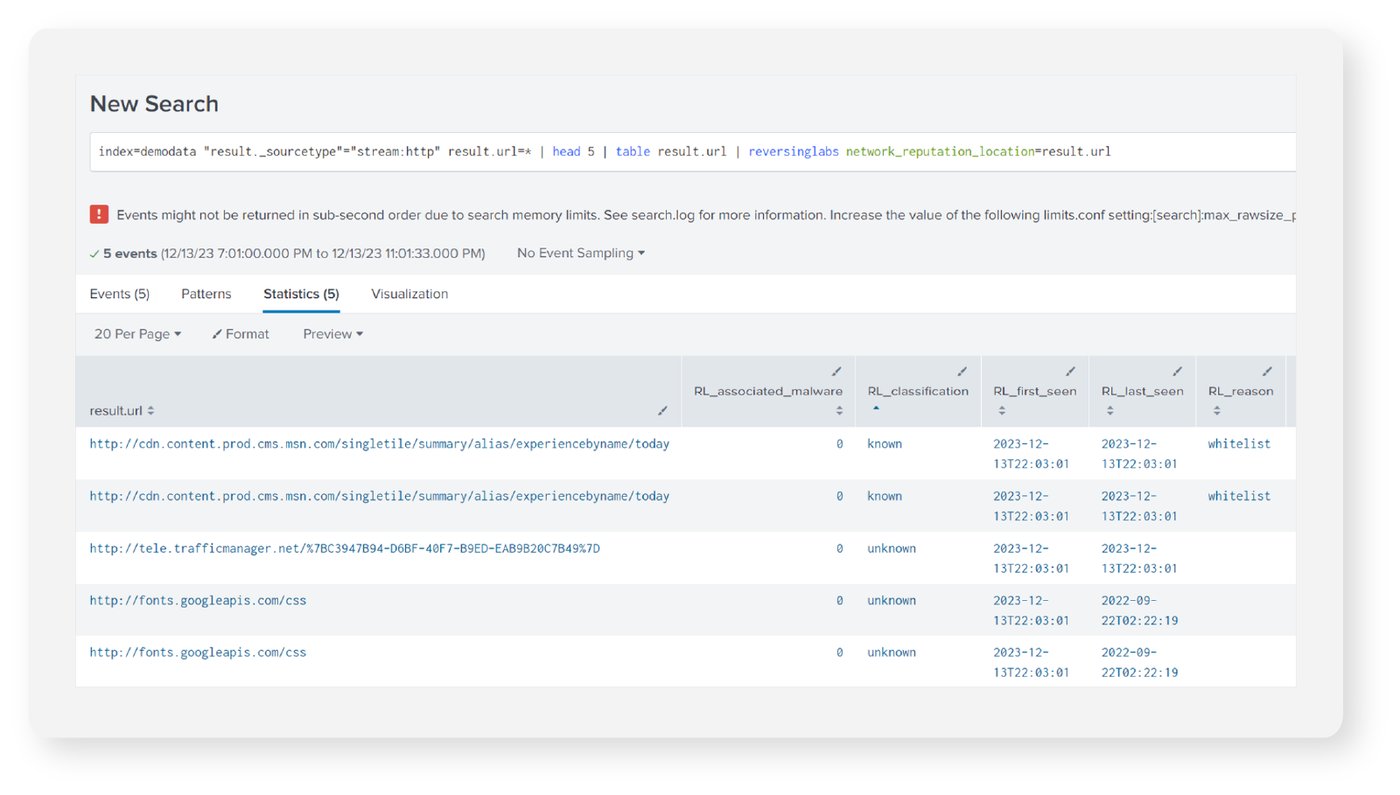Open the Patterns tab
The width and height of the screenshot is (1400, 795).
click(x=206, y=294)
